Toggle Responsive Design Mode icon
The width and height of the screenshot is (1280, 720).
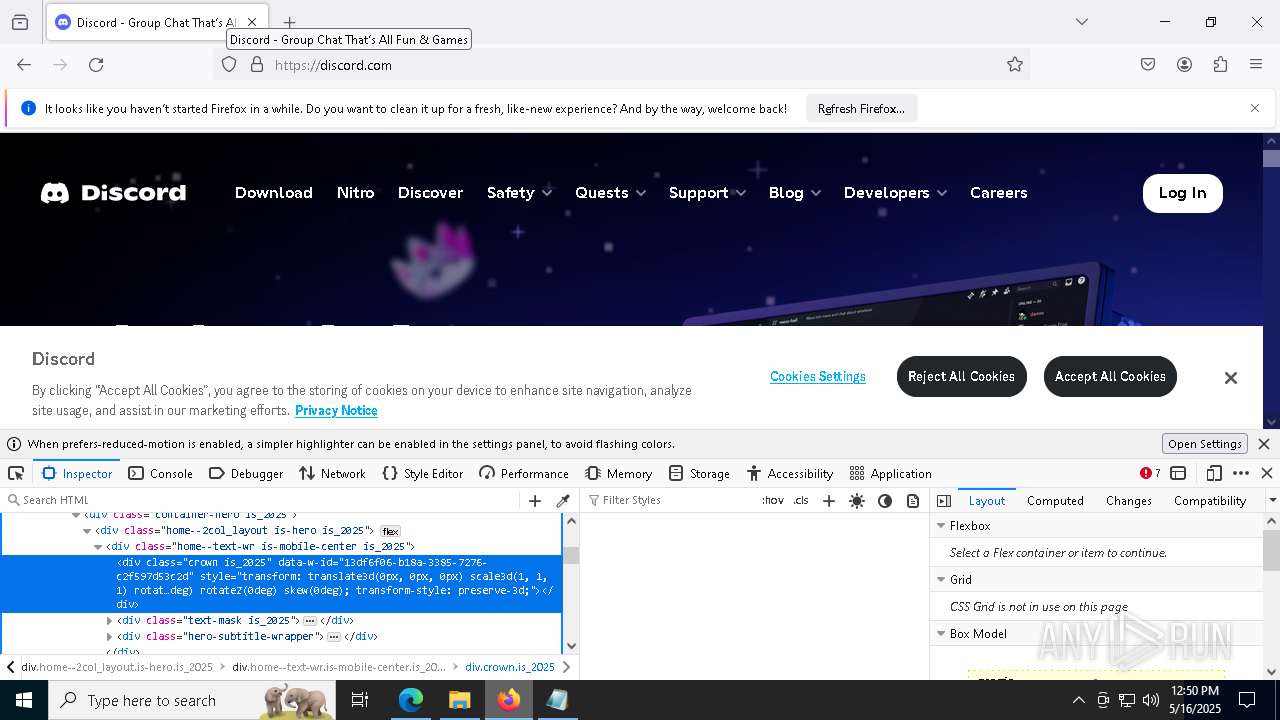coord(1214,473)
